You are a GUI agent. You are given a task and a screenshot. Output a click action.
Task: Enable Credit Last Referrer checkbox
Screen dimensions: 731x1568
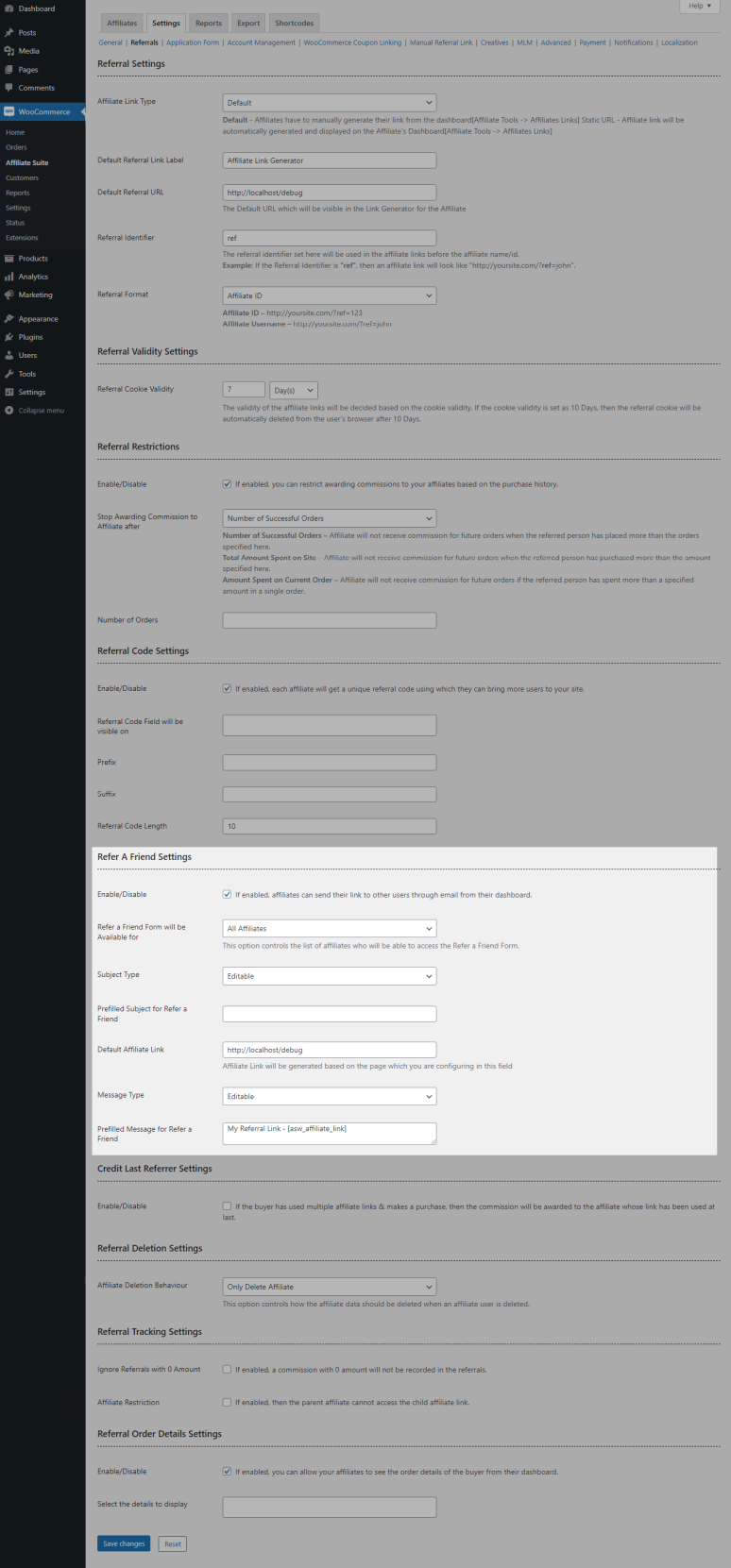tap(227, 1206)
